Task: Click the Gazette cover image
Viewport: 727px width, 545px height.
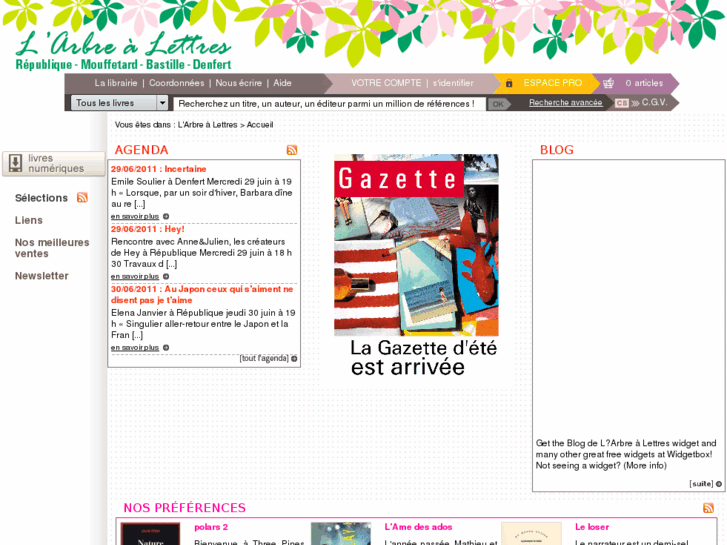Action: (416, 245)
